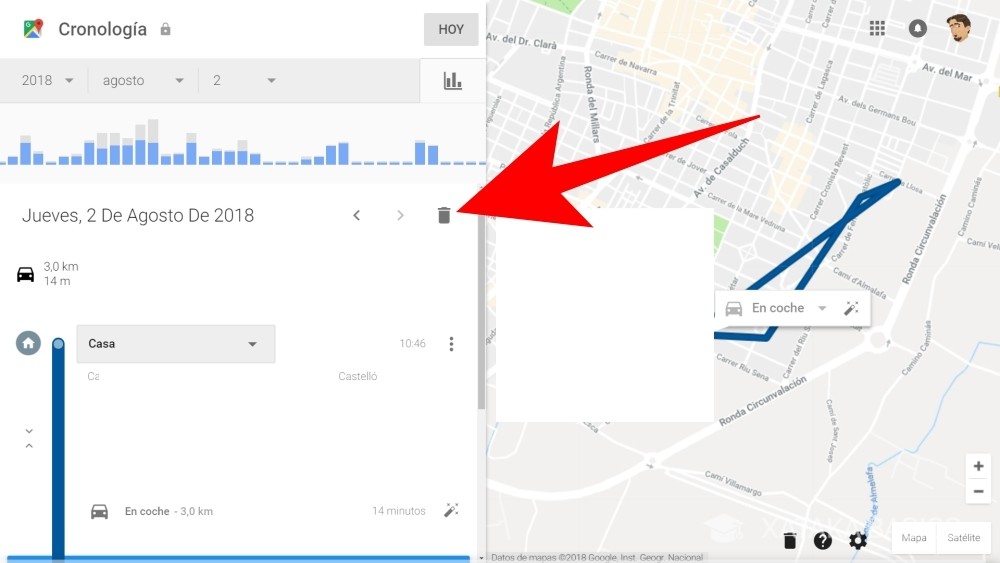This screenshot has height=563, width=1000.
Task: Click the En coche - 3,0 km trip text
Action: [169, 511]
